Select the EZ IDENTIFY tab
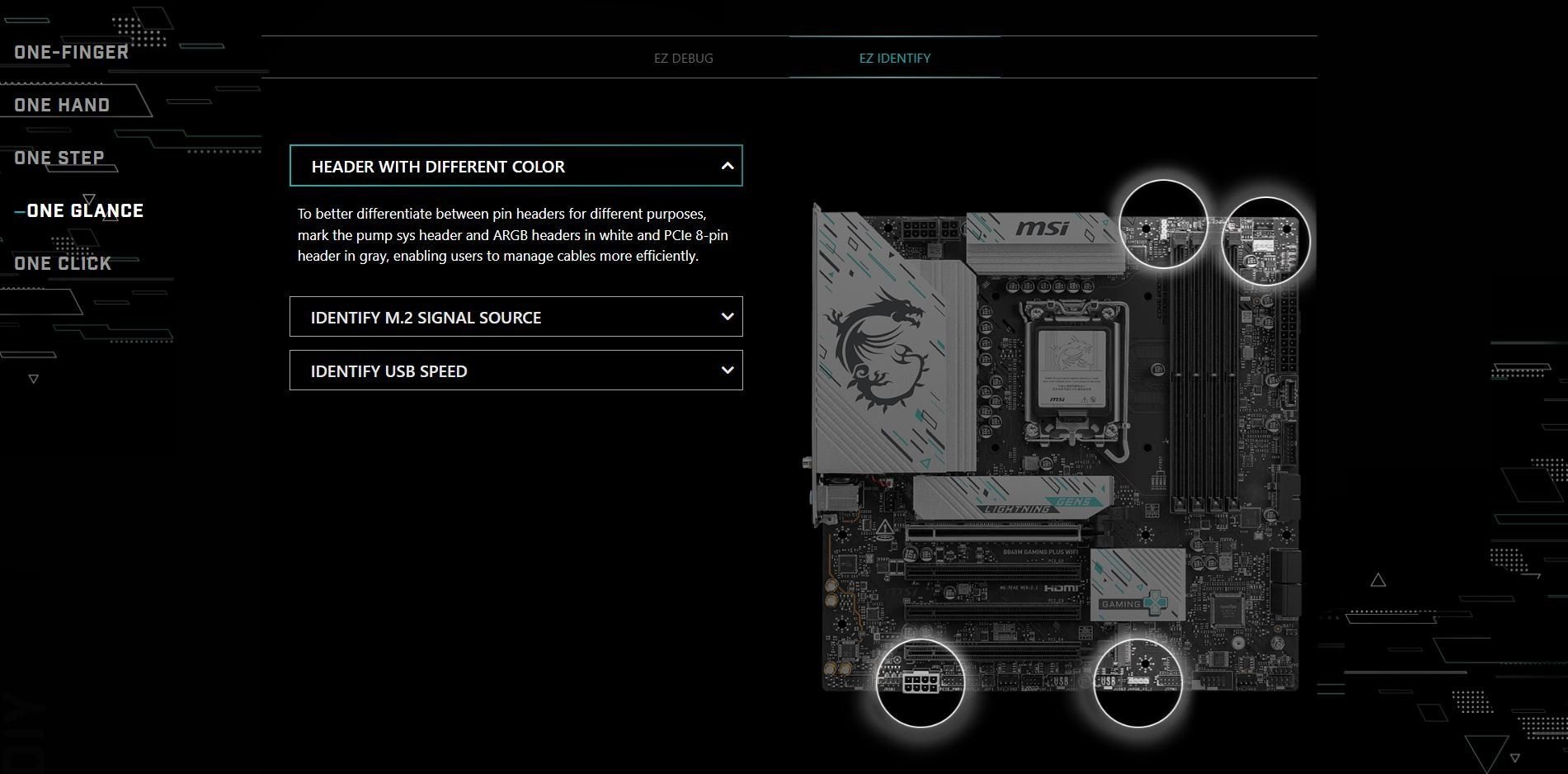1568x774 pixels. pyautogui.click(x=894, y=59)
